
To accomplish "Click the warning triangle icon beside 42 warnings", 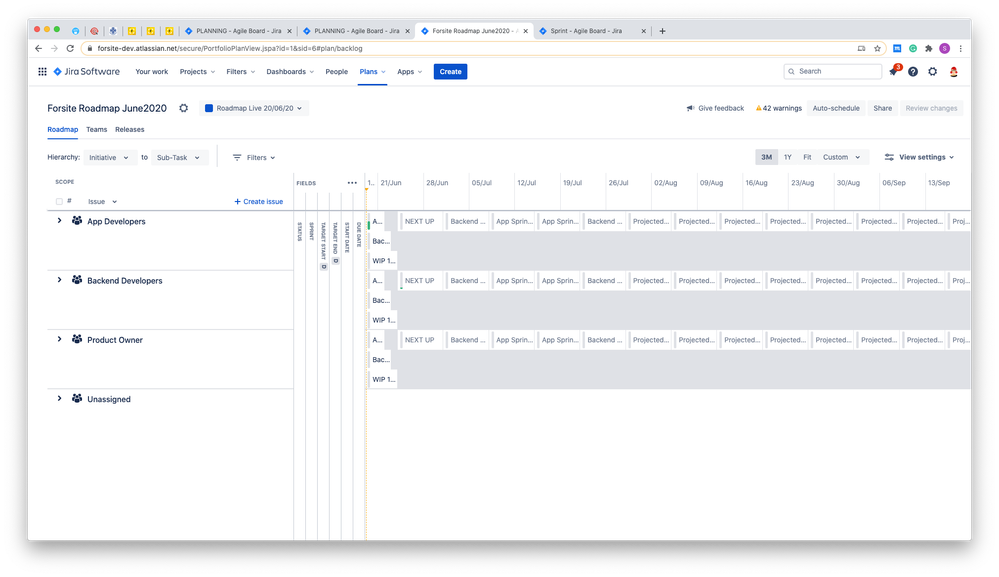I will [x=758, y=108].
